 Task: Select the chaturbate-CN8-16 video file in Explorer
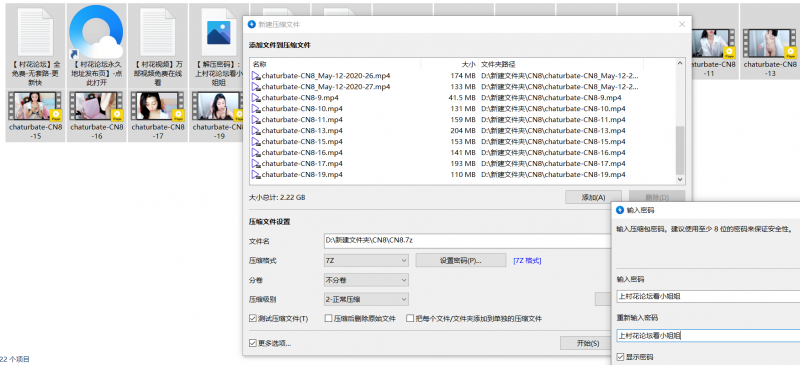tap(96, 106)
